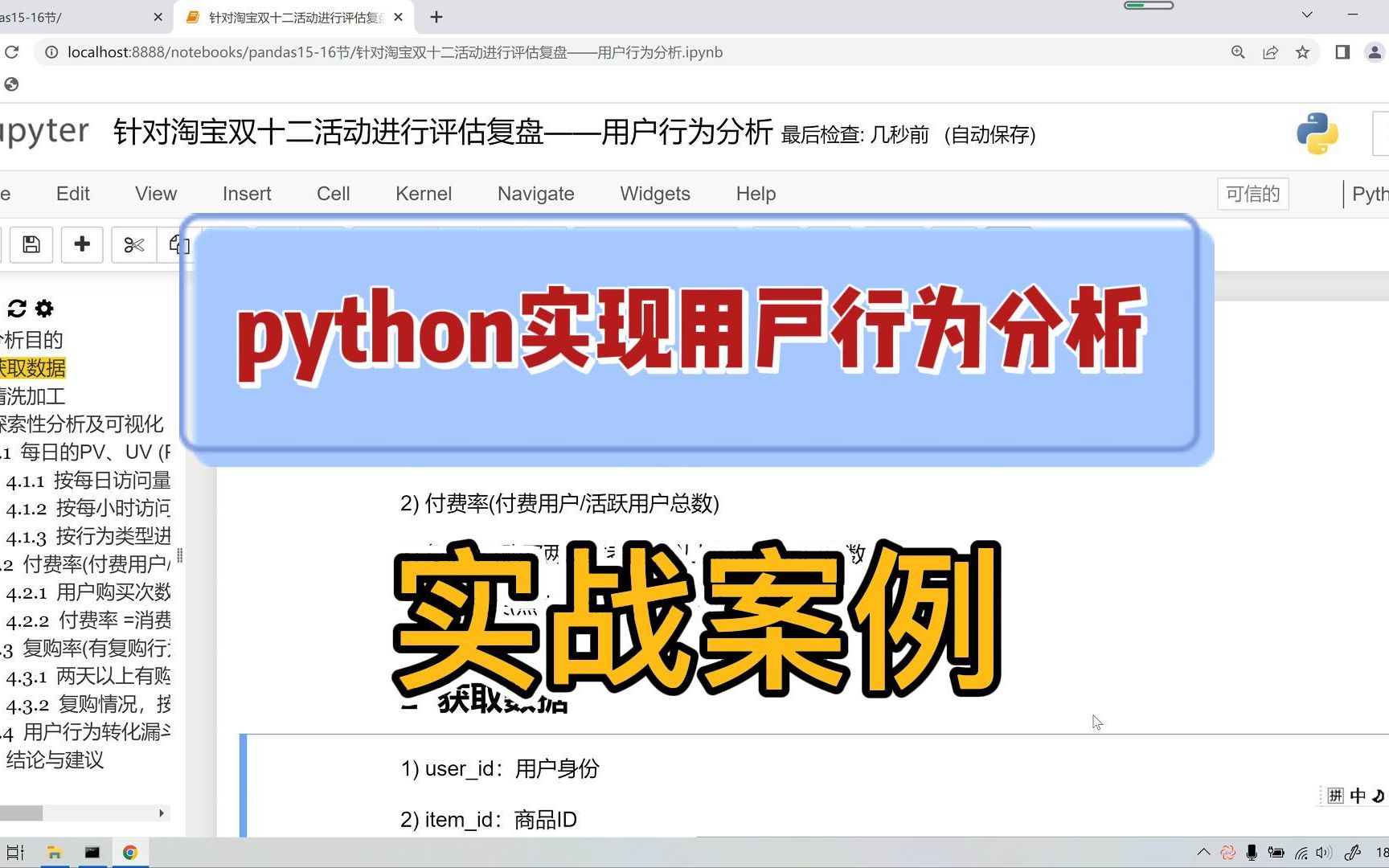Open the volume control tray icon
The width and height of the screenshot is (1389, 868).
[x=1323, y=853]
